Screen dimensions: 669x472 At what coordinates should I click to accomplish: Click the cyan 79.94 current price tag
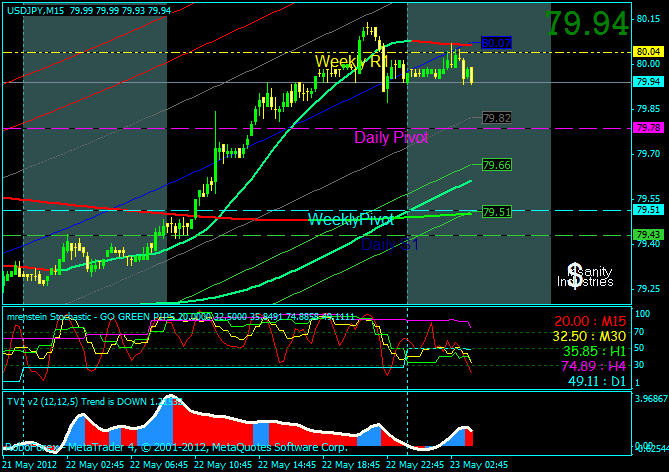point(648,82)
